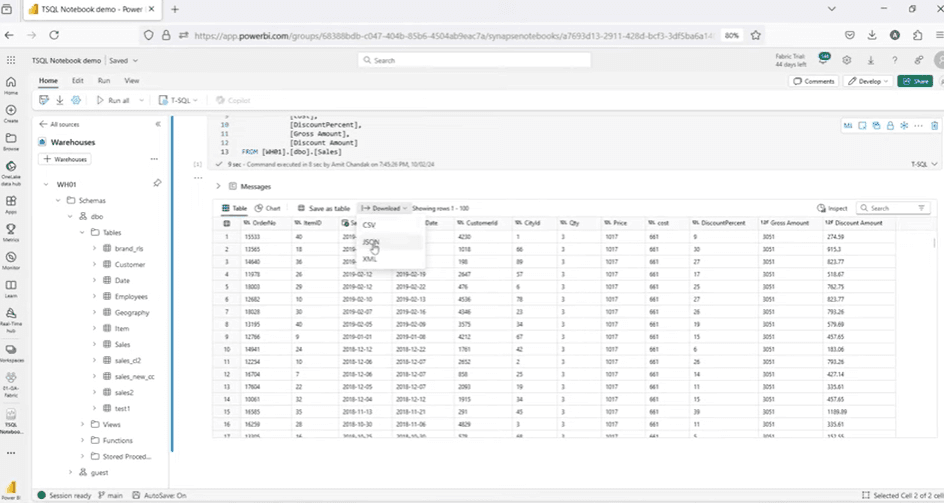Open the Saved status dropdown
The image size is (944, 503).
tap(123, 60)
